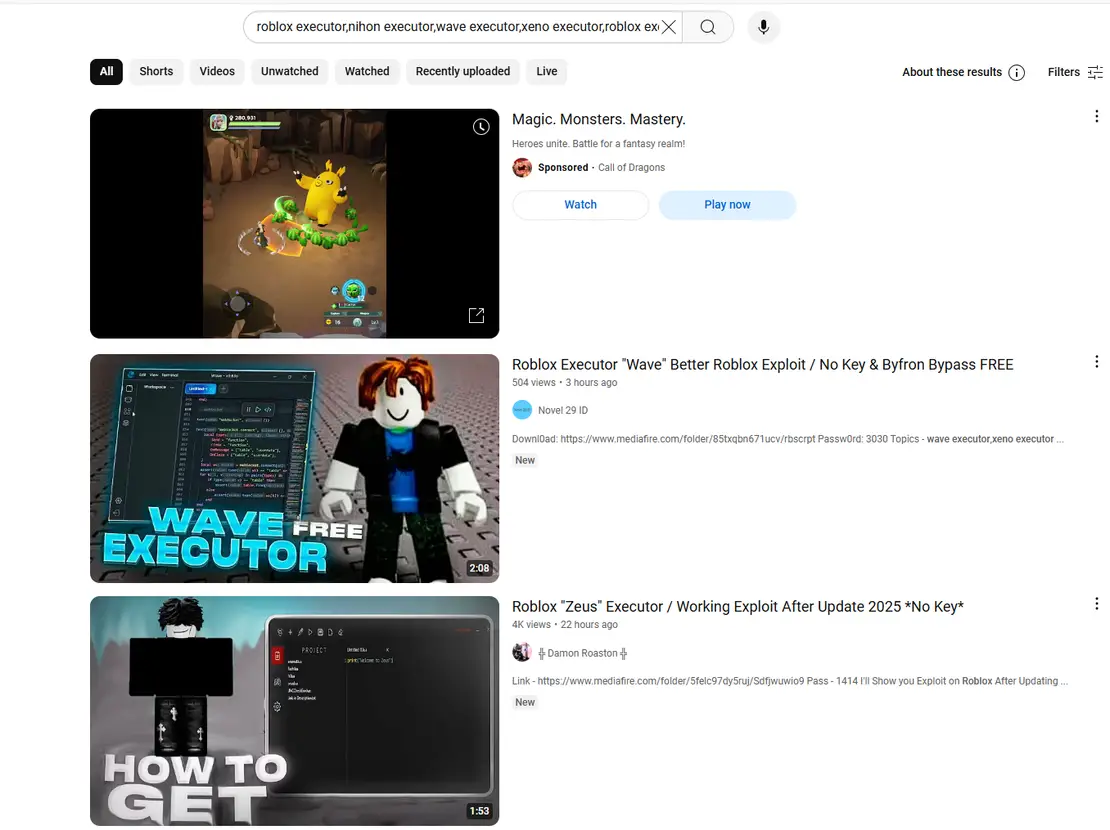
Task: Click the Zeus video mediafire description text
Action: [789, 681]
